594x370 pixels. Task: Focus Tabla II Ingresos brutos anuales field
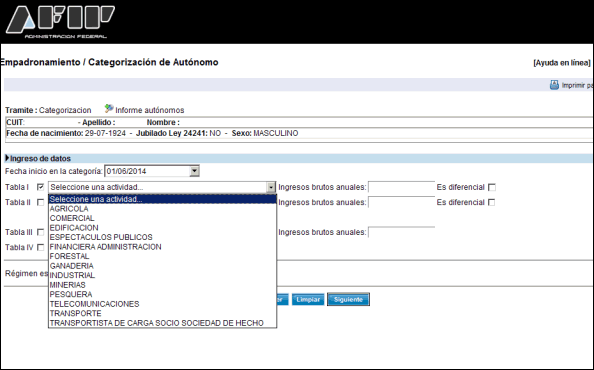tap(401, 202)
